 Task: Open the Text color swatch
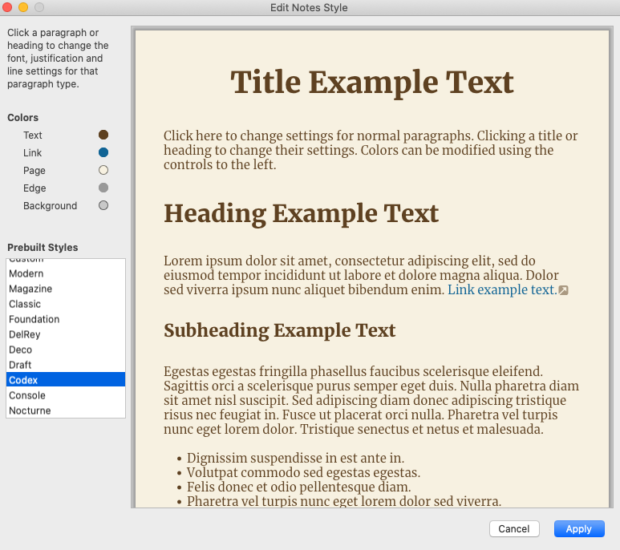click(103, 135)
